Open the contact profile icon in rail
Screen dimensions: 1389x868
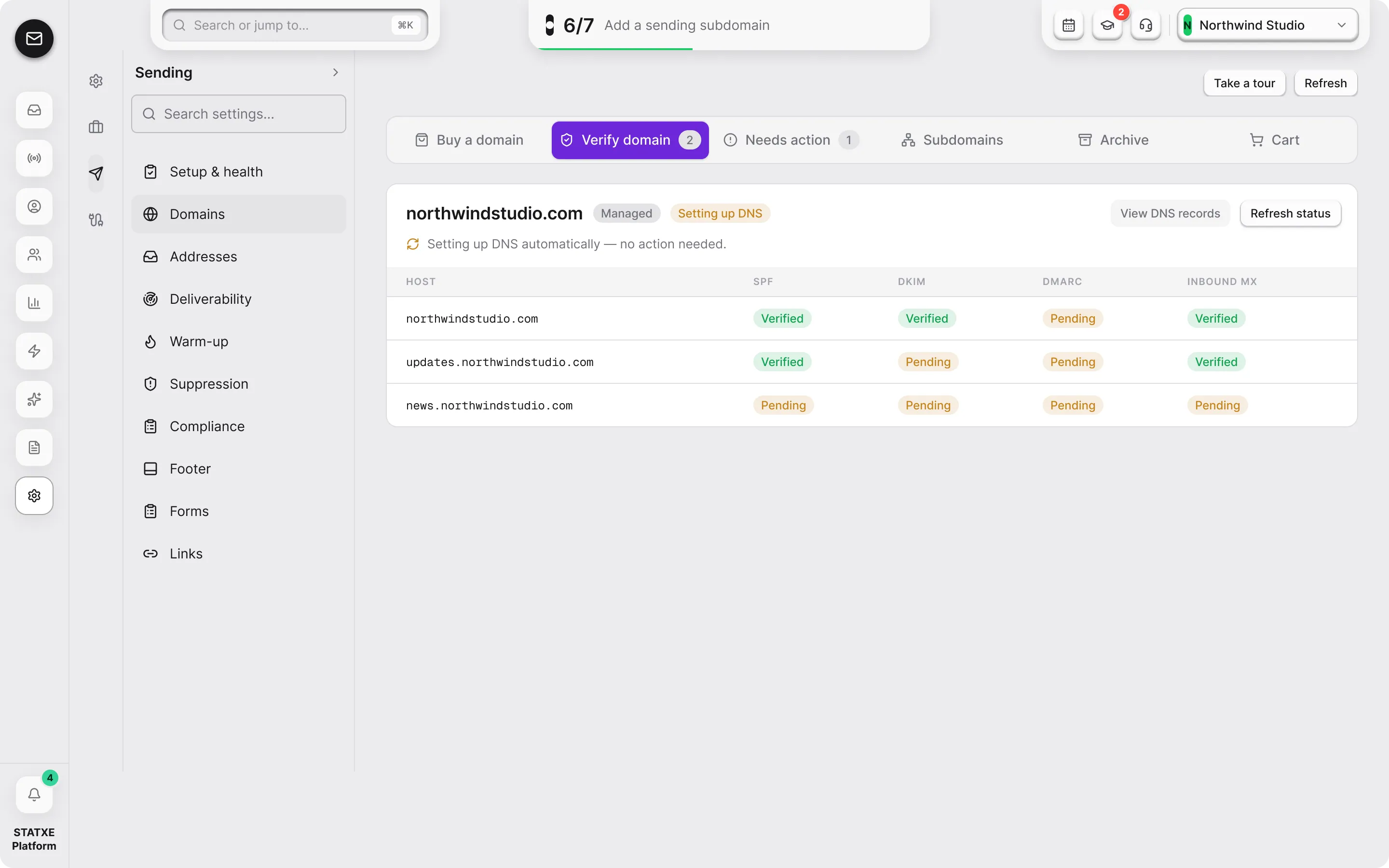pyautogui.click(x=34, y=206)
